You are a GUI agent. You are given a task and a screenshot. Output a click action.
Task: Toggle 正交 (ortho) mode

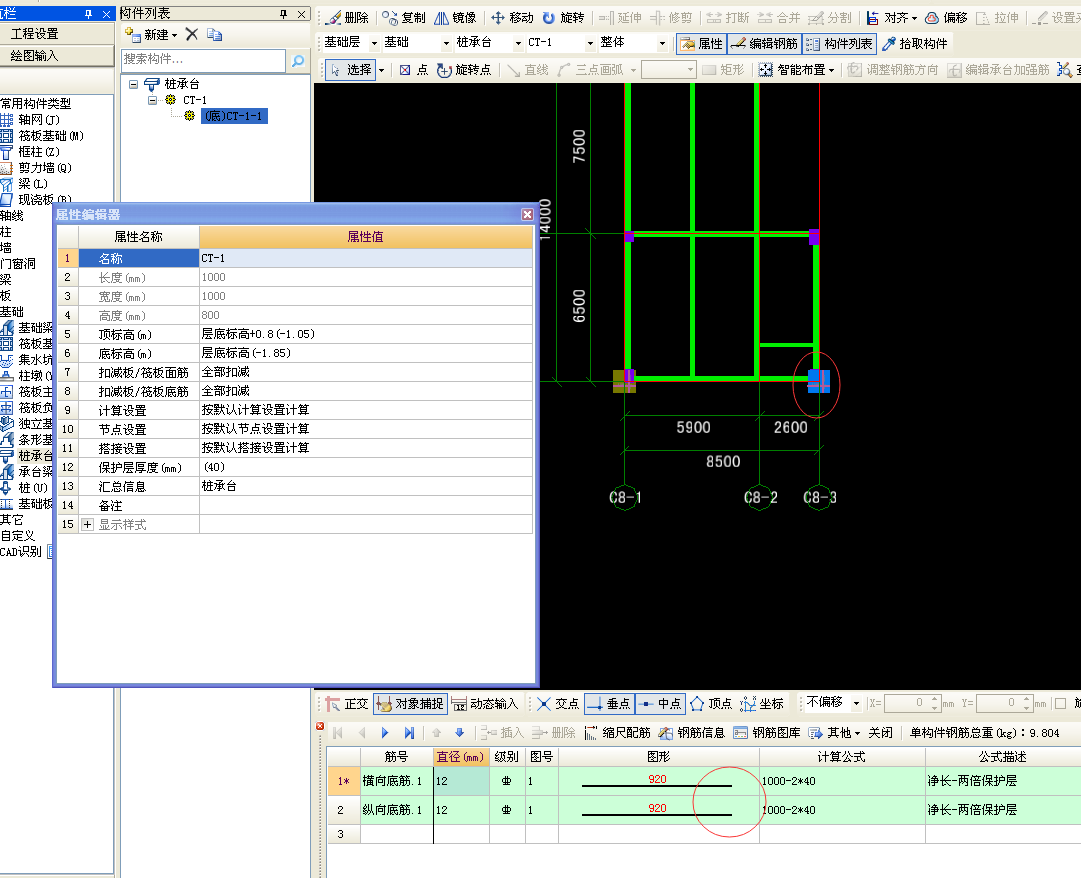347,704
